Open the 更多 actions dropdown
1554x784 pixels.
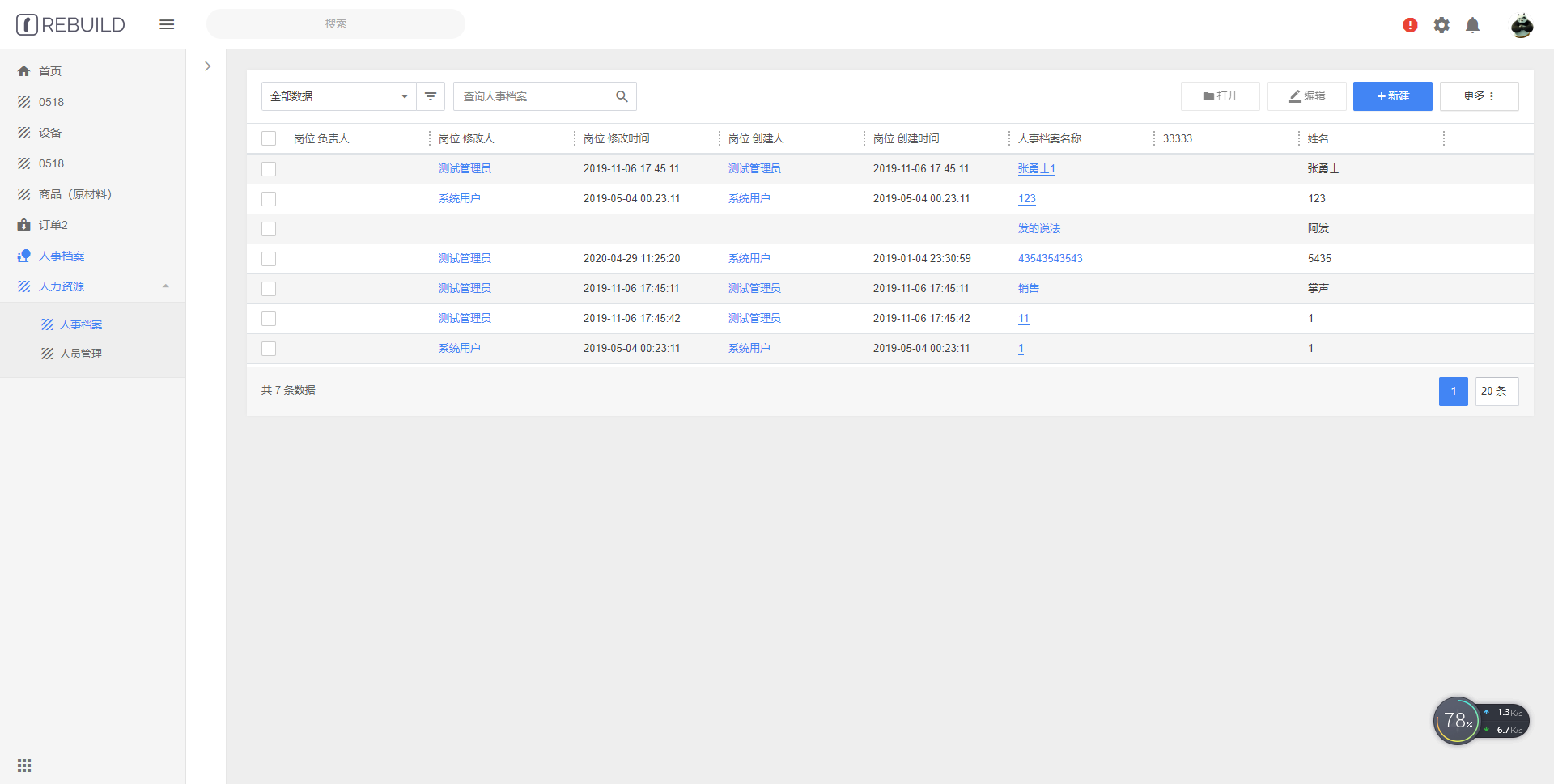(x=1479, y=96)
